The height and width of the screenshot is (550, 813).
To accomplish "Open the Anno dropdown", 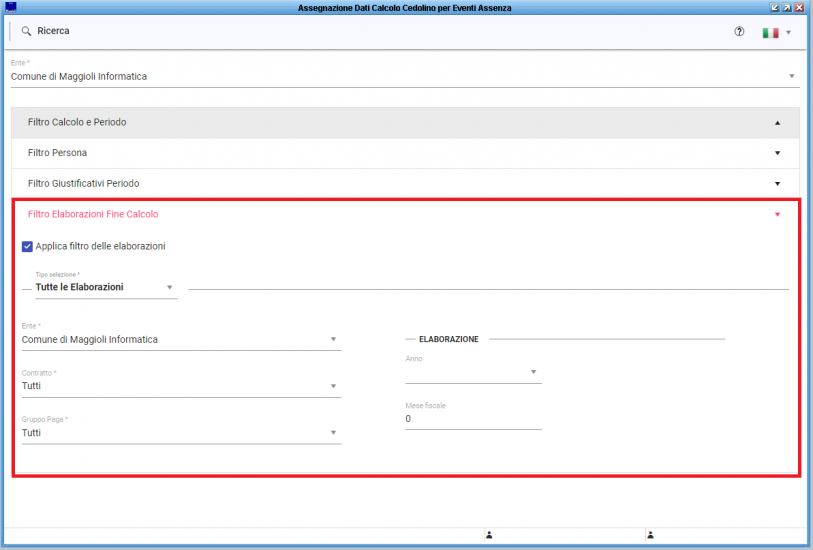I will pyautogui.click(x=473, y=372).
